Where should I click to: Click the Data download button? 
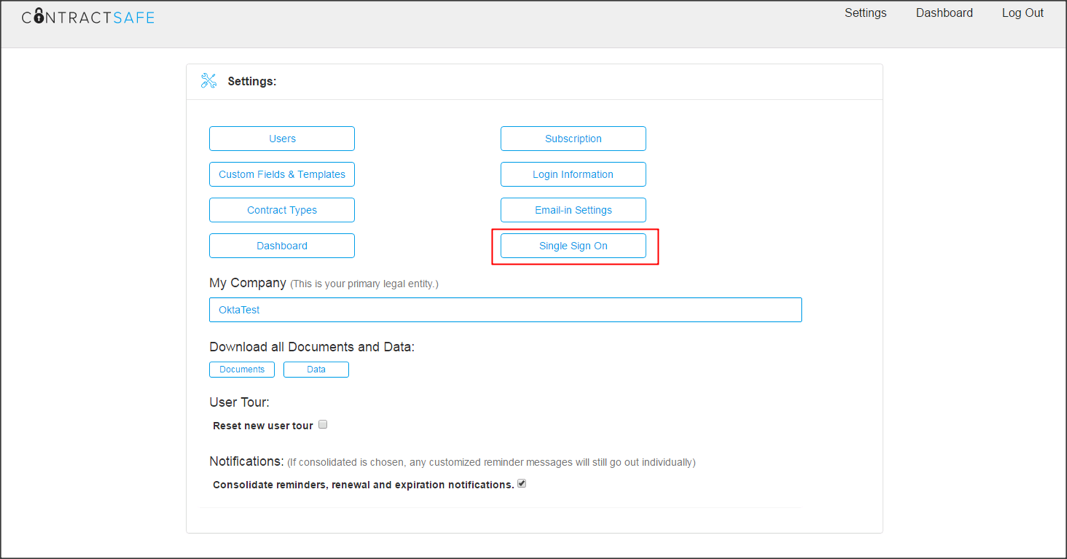click(316, 370)
